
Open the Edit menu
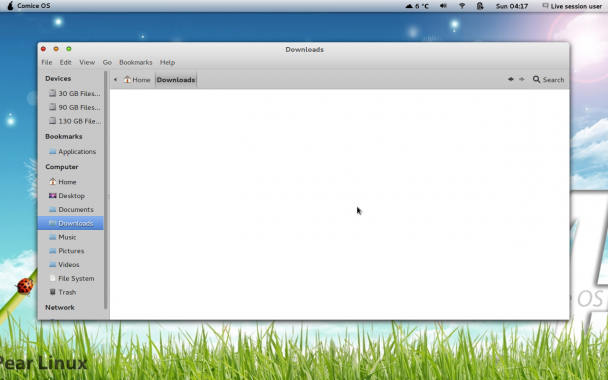[x=65, y=62]
